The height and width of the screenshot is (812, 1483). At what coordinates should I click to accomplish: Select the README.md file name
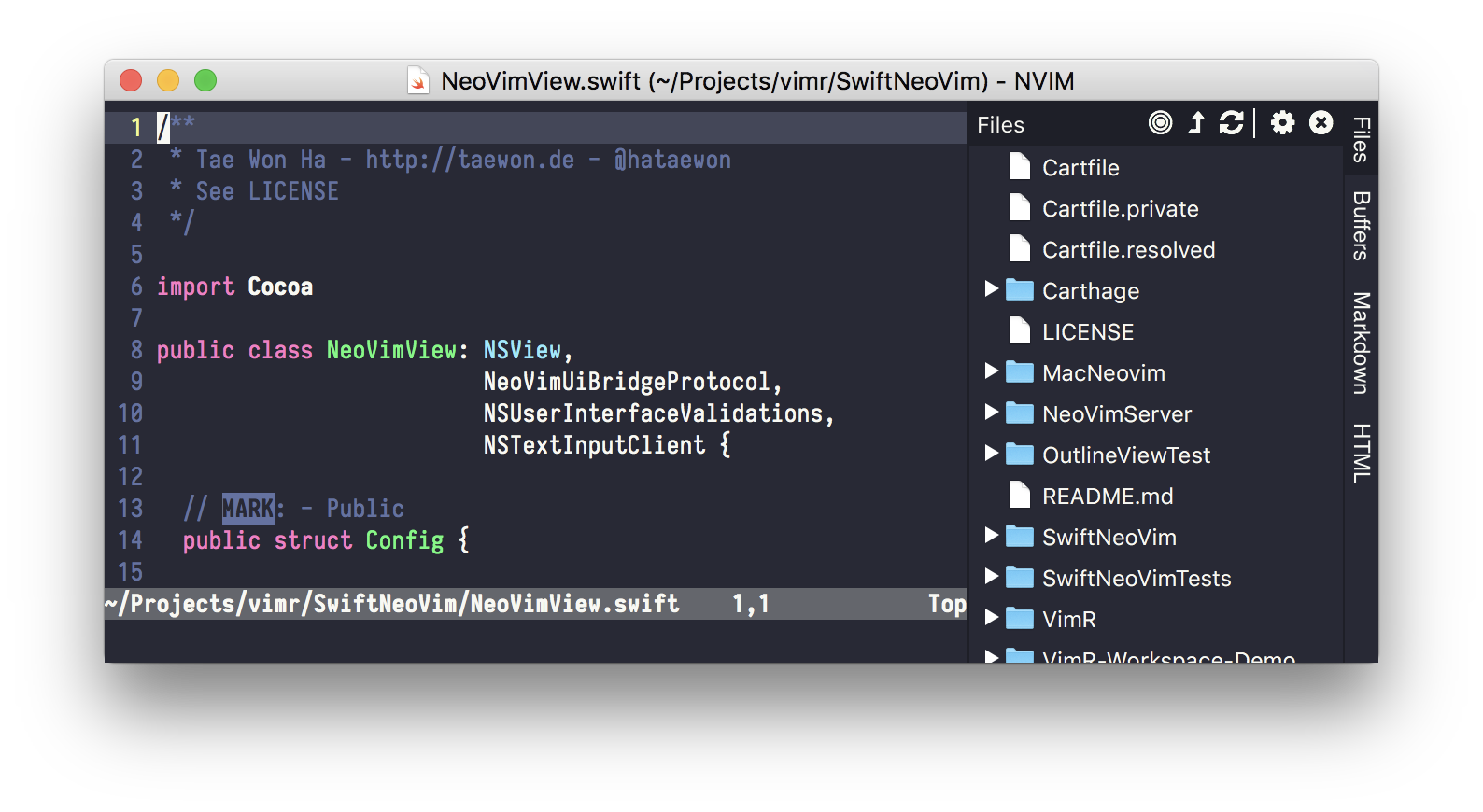(1108, 497)
